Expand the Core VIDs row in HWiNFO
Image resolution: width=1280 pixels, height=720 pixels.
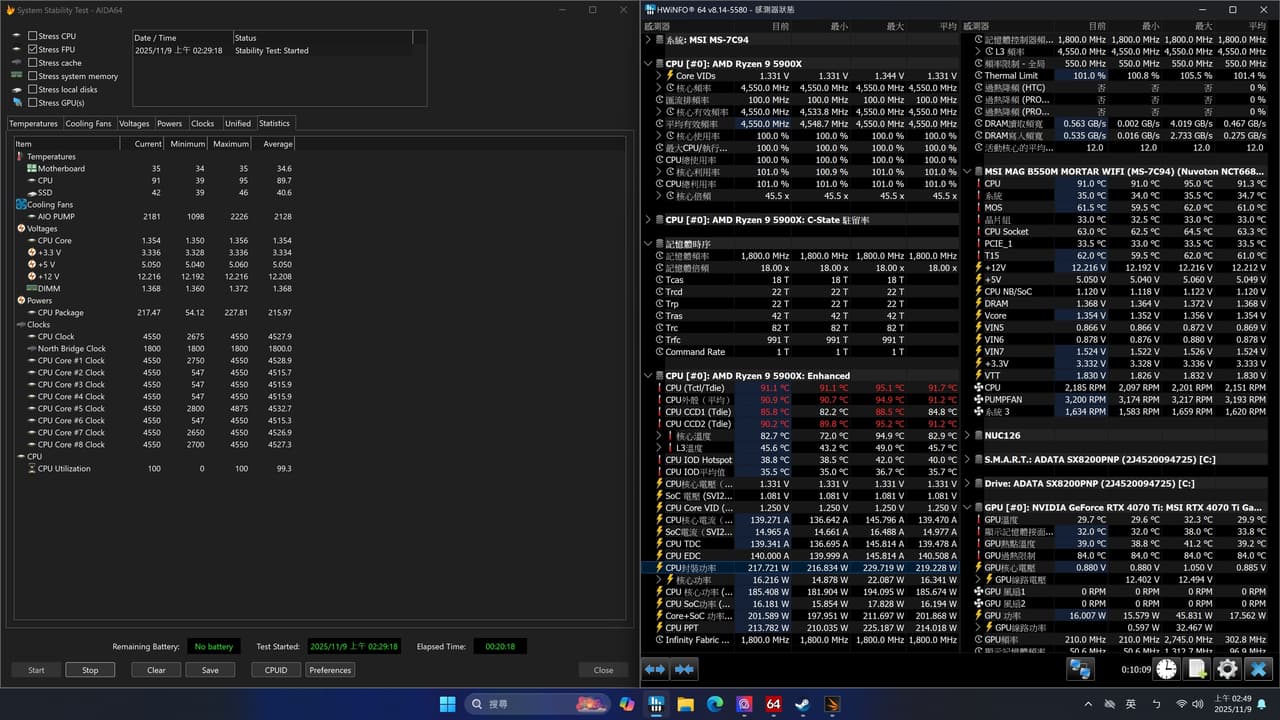tap(658, 75)
